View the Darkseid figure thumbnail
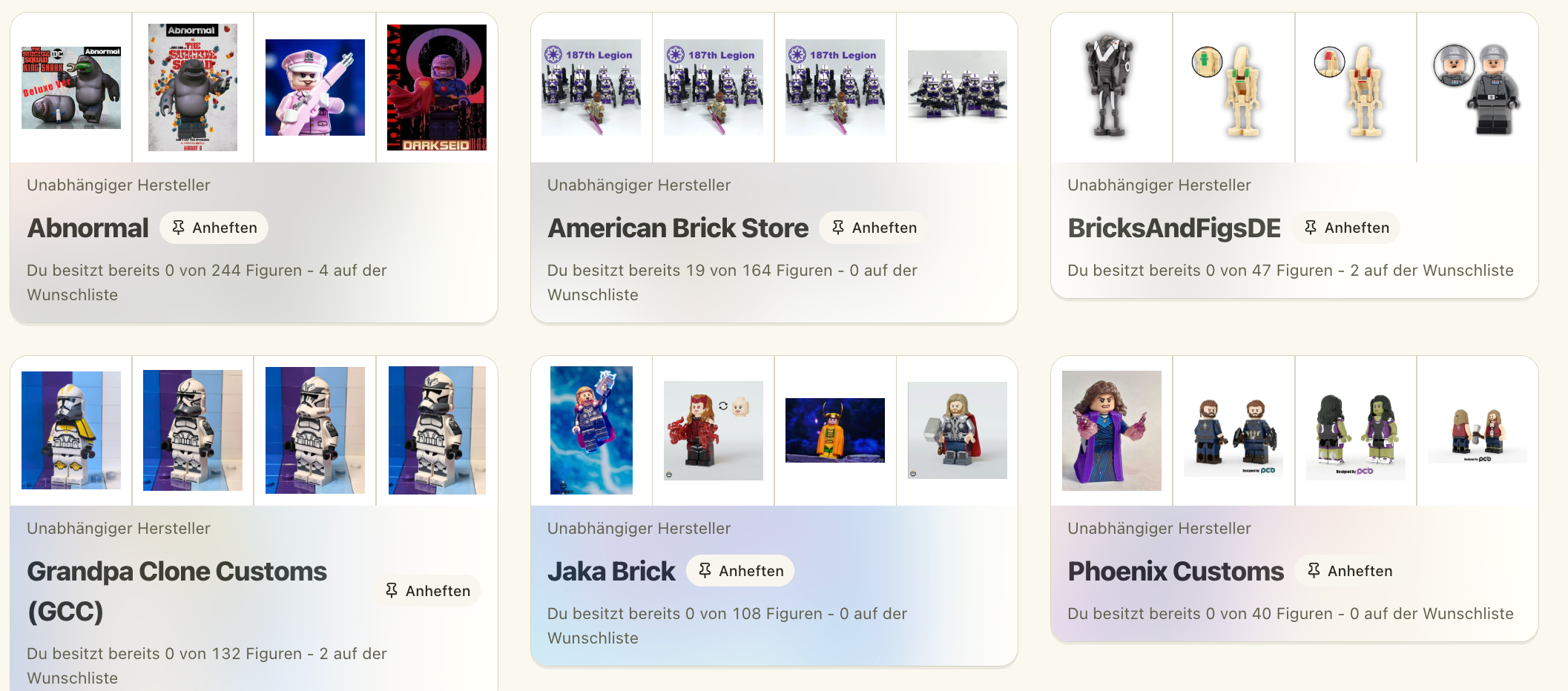Viewport: 1568px width, 691px height. (437, 87)
